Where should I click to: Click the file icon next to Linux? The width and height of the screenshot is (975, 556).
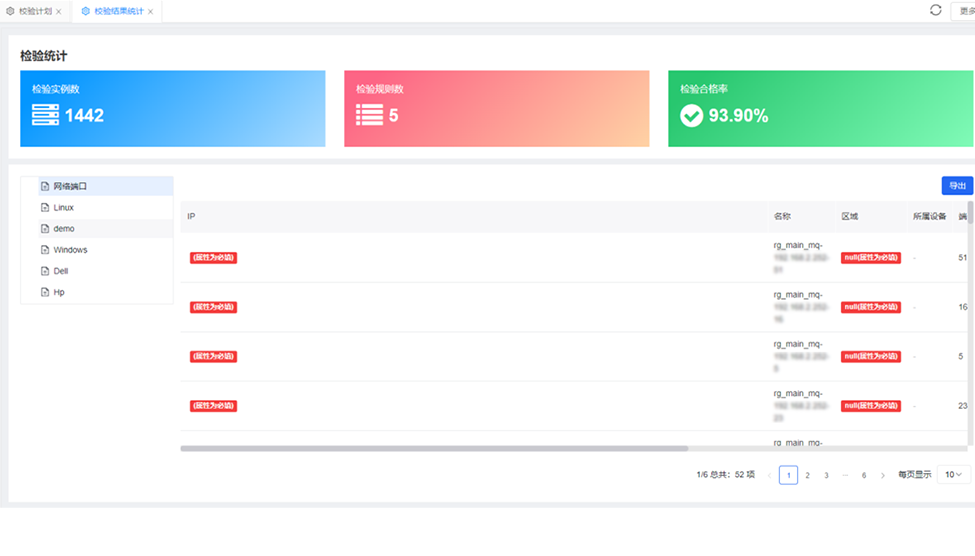point(45,208)
